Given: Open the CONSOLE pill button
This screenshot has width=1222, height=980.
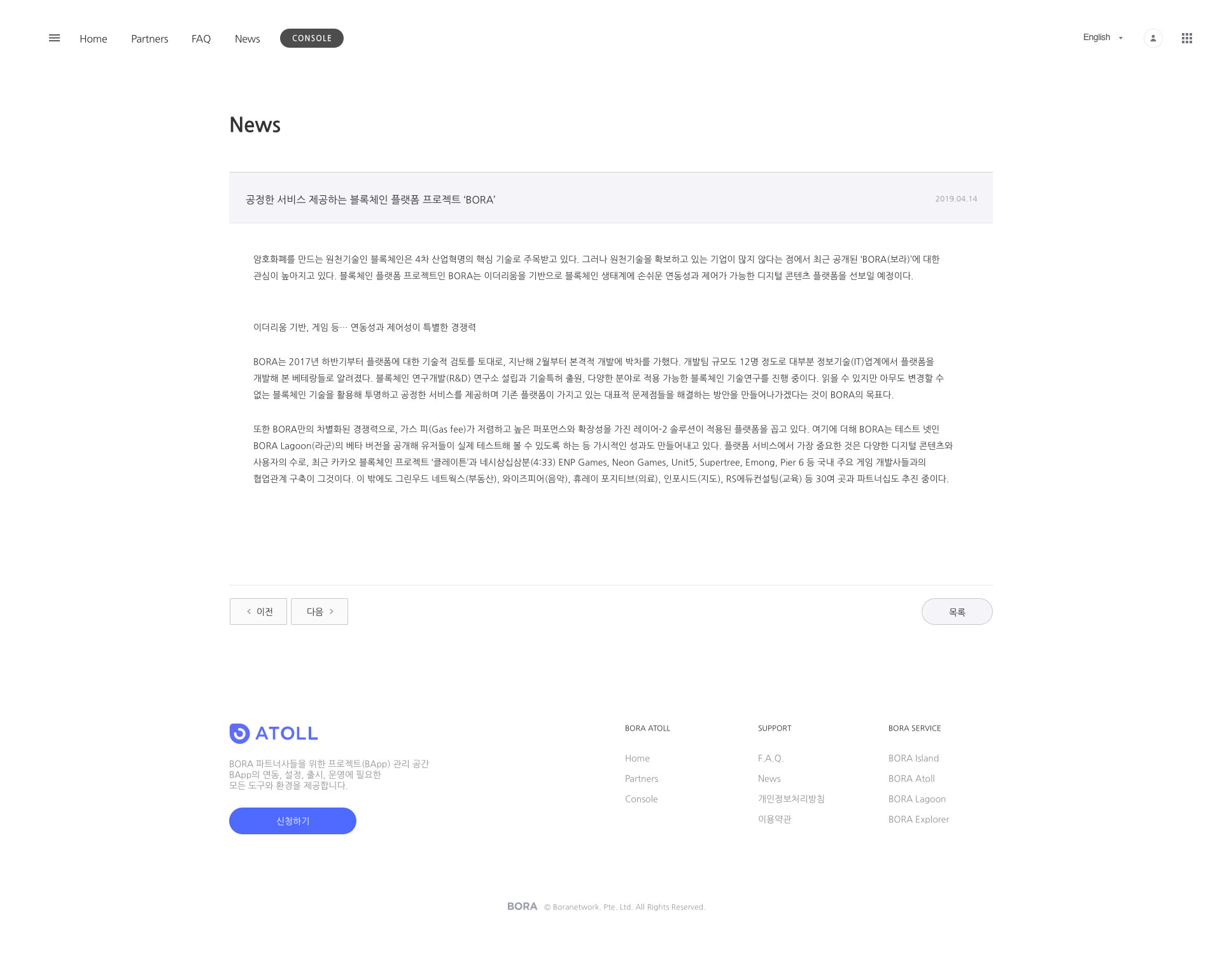Looking at the screenshot, I should [312, 38].
